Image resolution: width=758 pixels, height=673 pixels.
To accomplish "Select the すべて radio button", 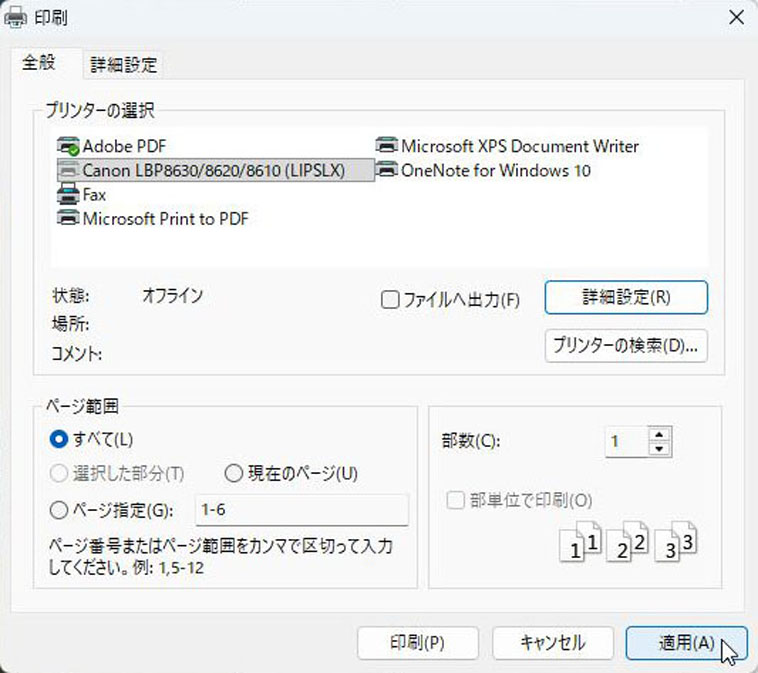I will (x=59, y=439).
